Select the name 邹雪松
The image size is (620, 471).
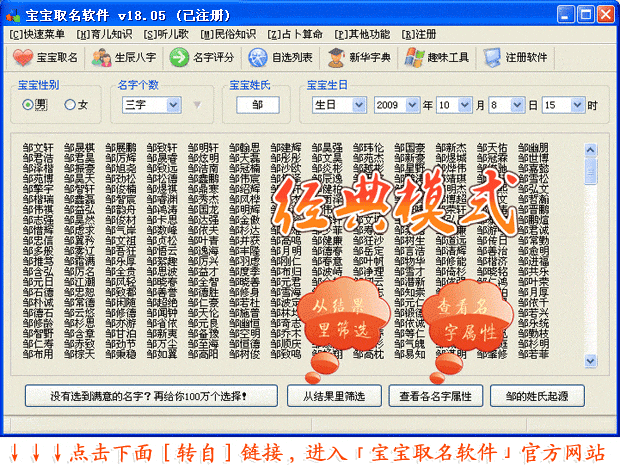(x=533, y=179)
